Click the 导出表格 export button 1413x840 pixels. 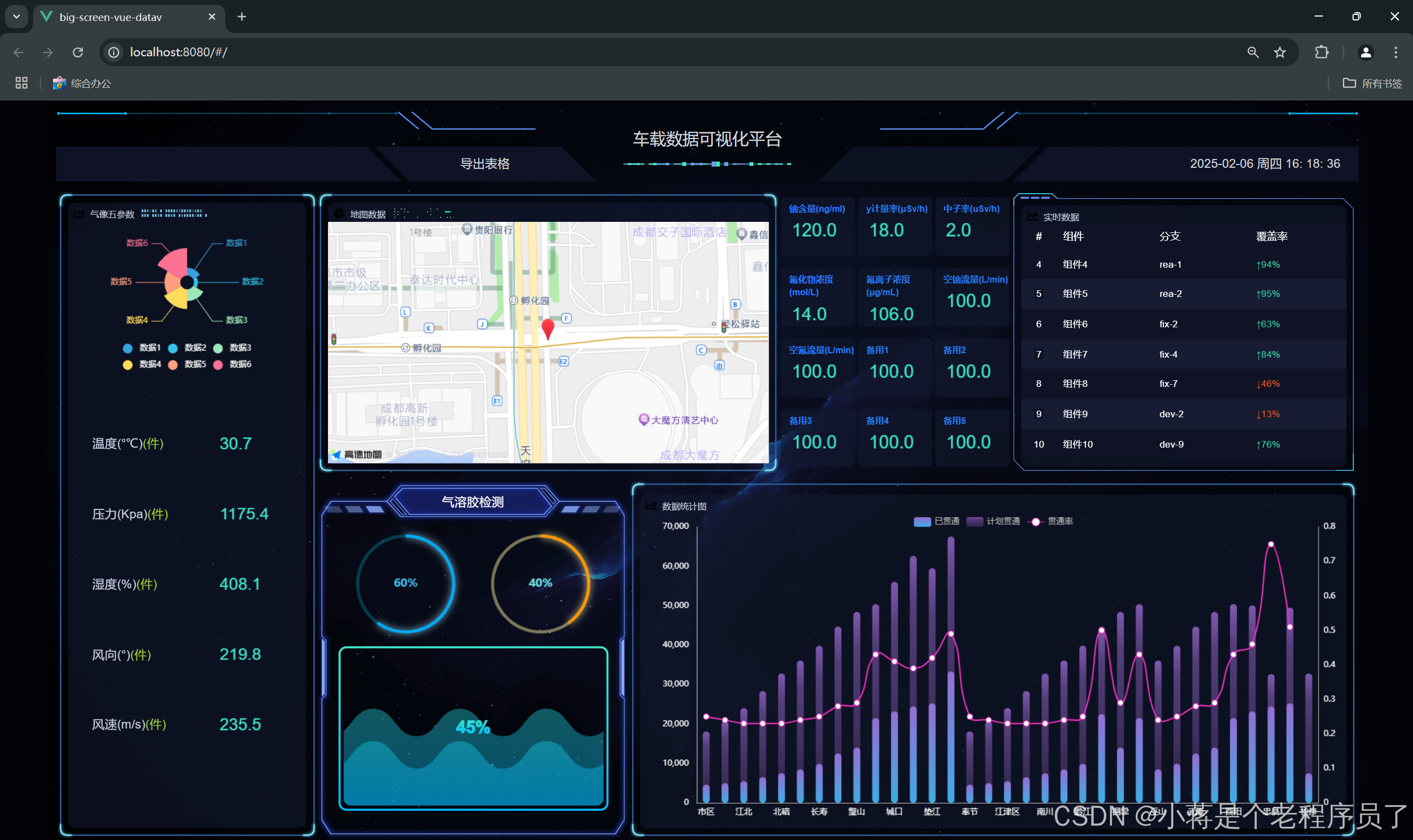[x=485, y=163]
